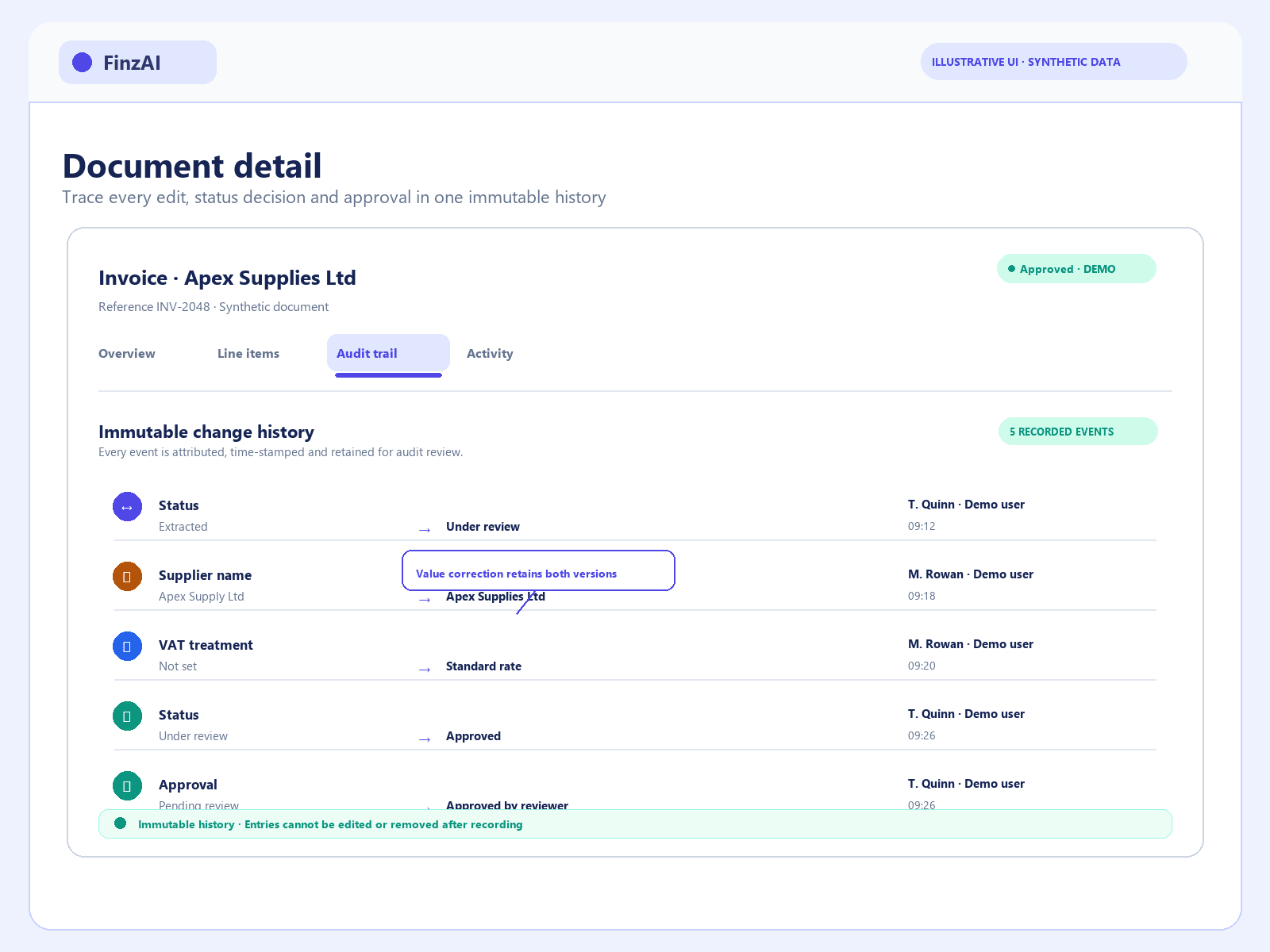Click the Supplier name event icon

127,577
